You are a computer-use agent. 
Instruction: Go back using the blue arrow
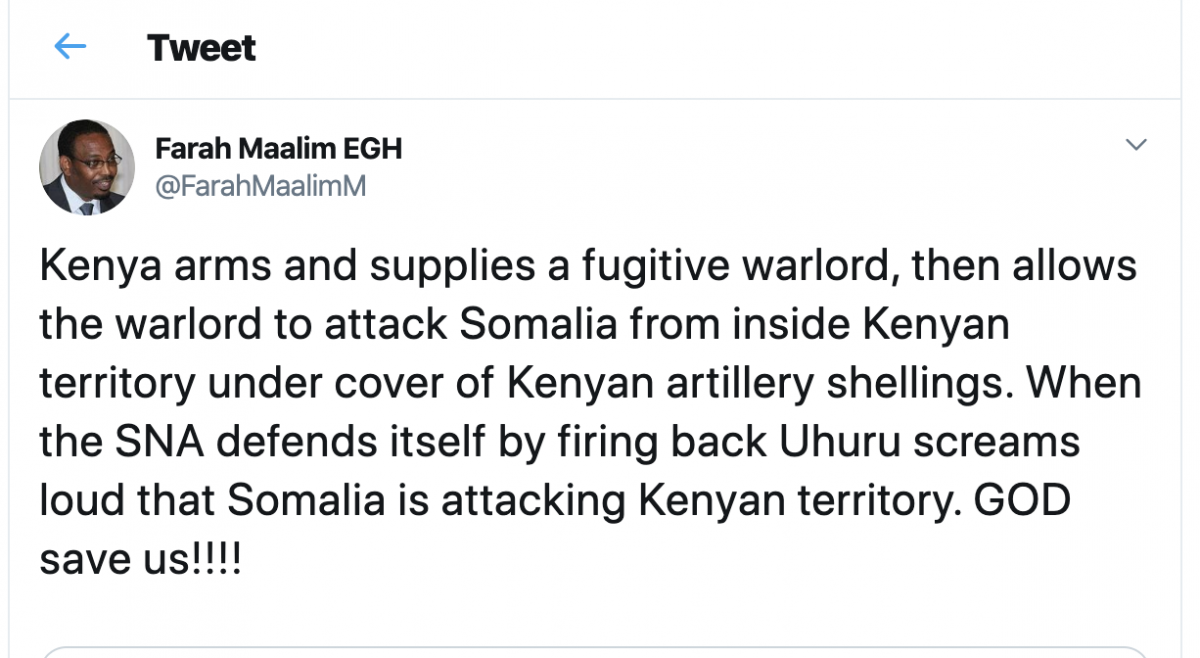coord(70,47)
